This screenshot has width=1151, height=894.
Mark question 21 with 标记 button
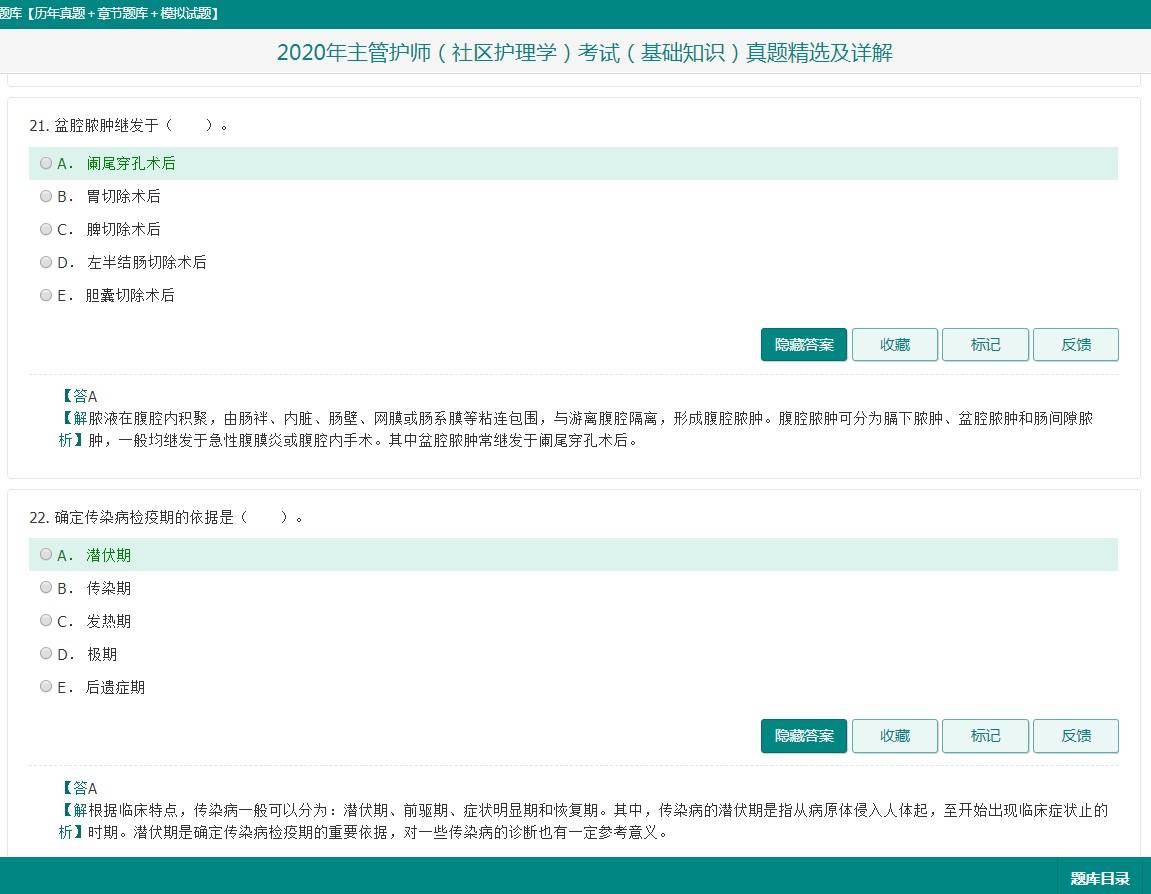point(985,344)
